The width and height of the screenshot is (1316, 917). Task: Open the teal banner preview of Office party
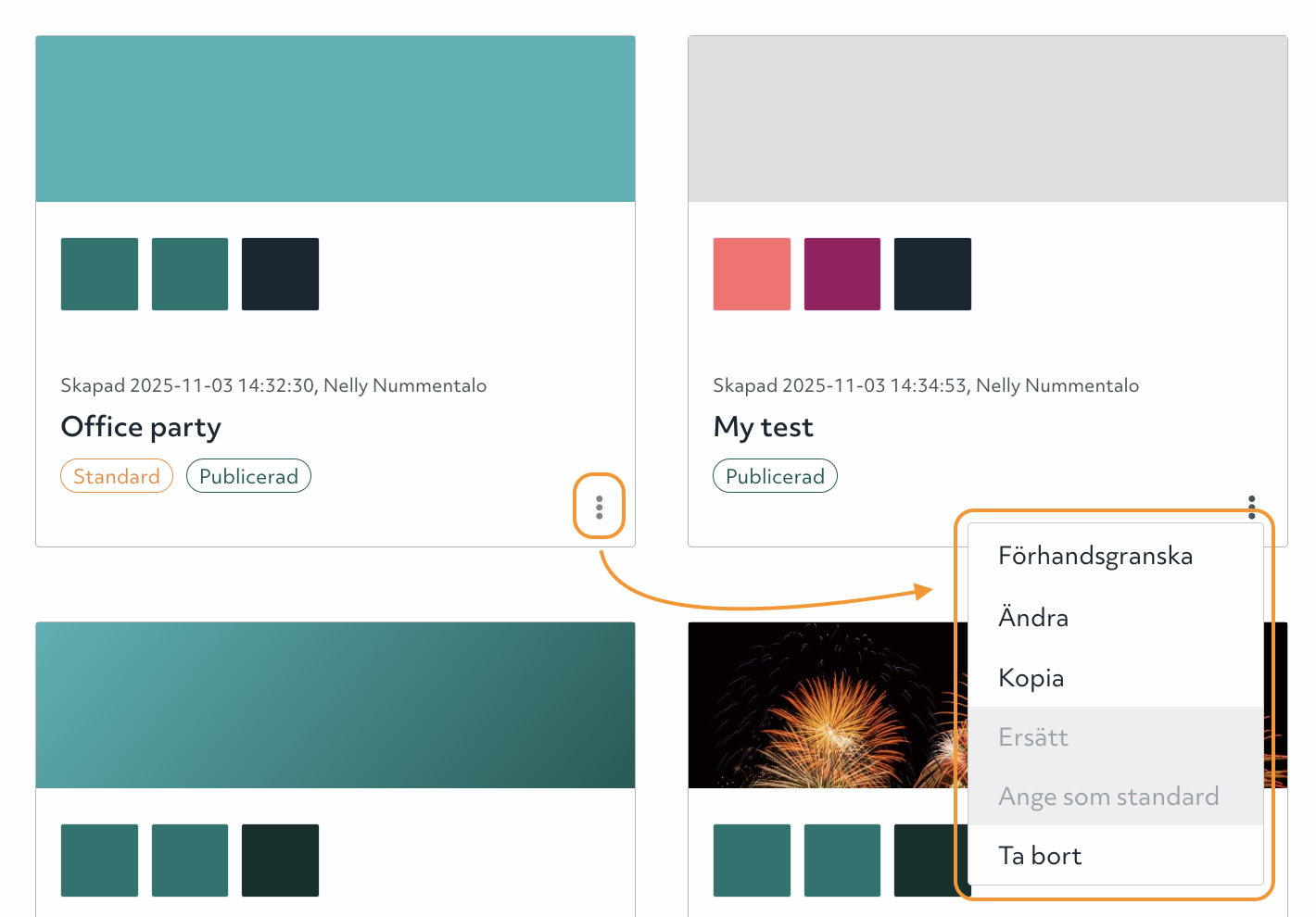pos(335,118)
